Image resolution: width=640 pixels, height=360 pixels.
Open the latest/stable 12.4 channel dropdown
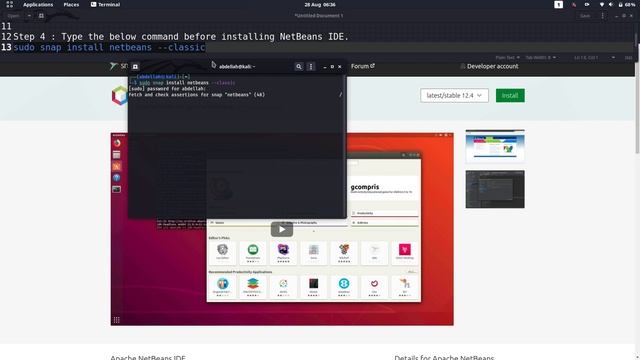click(454, 96)
